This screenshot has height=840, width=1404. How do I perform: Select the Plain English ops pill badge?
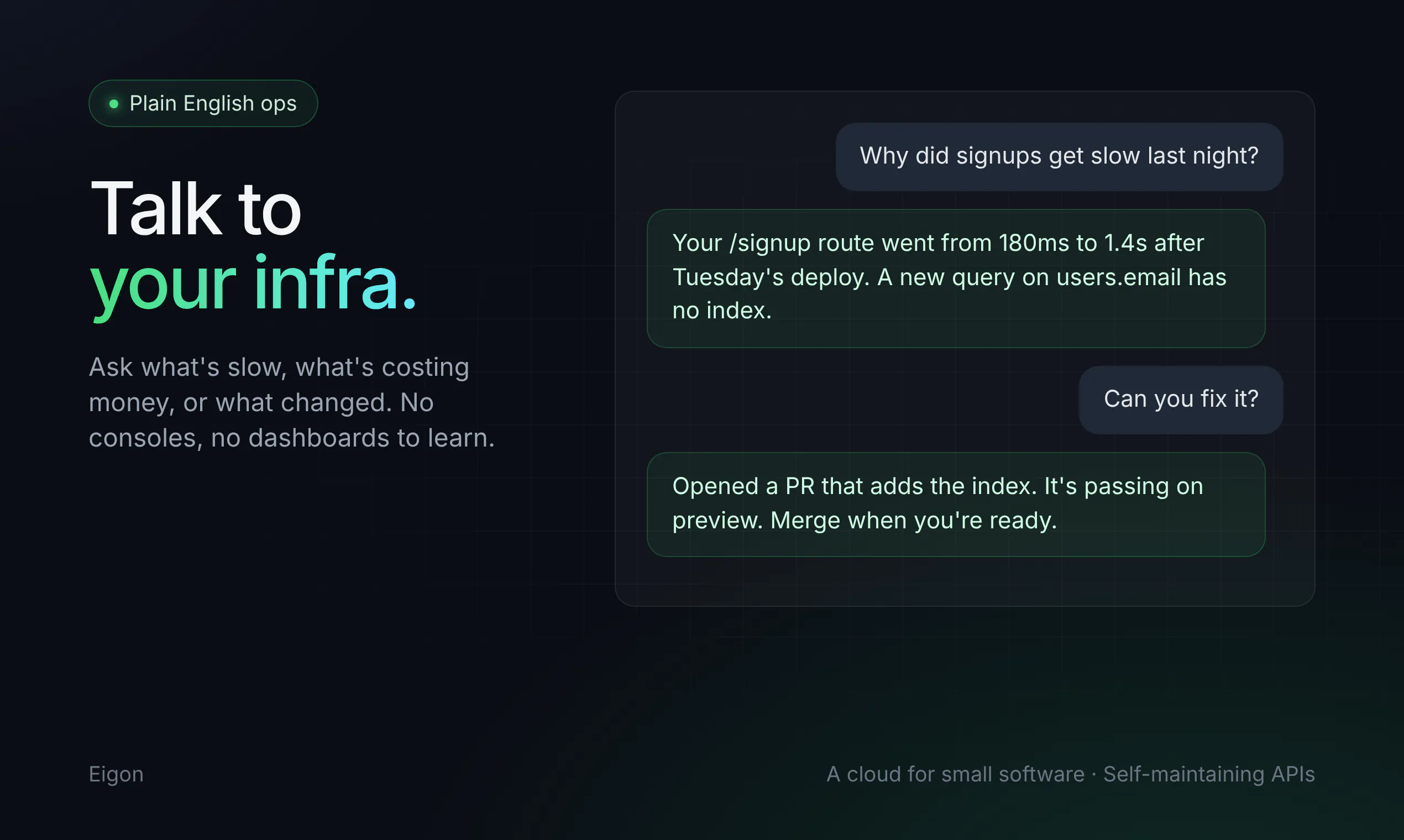point(203,103)
